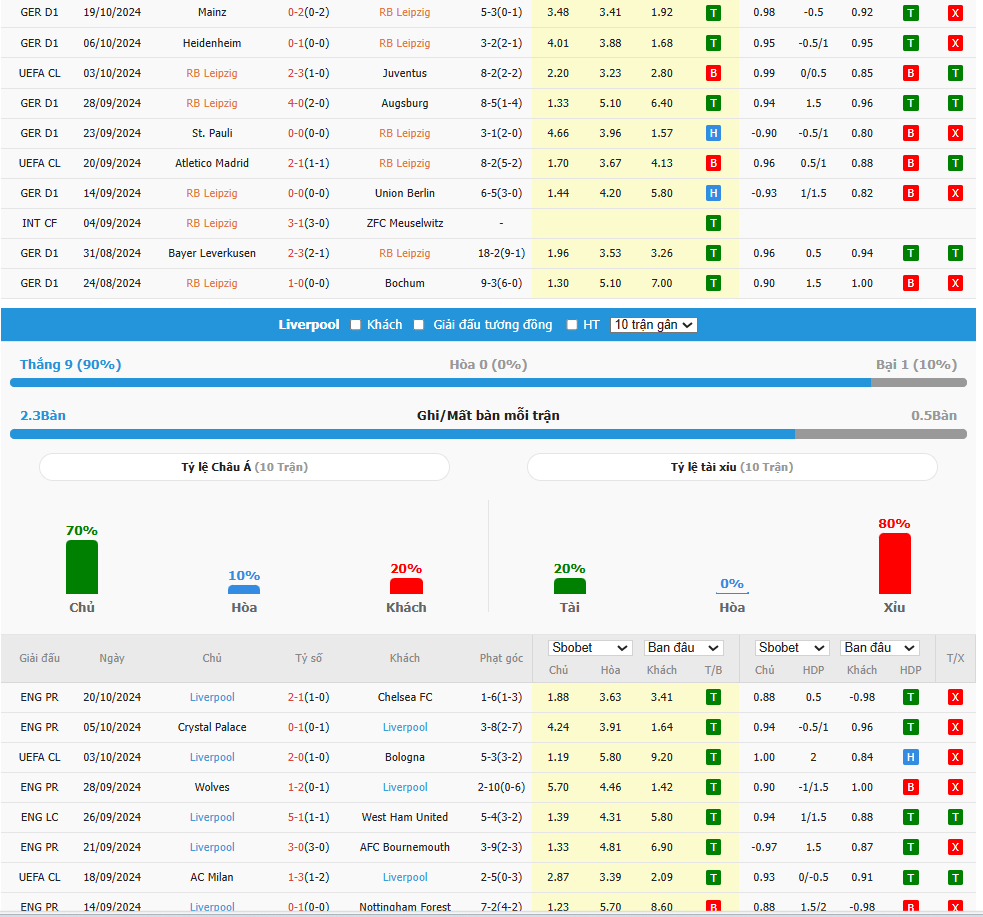
Task: Click green T result icon in Chelsea FC row
Action: [713, 697]
